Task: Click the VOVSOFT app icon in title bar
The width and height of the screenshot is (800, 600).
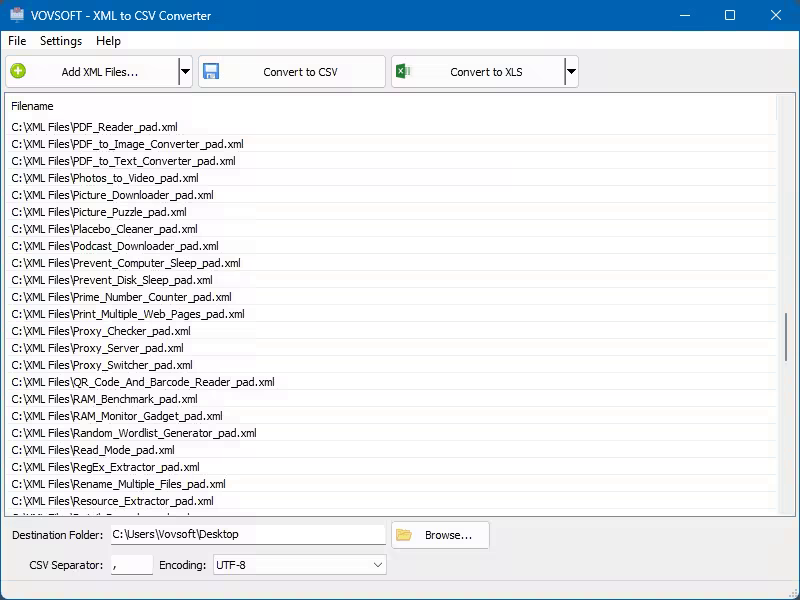Action: point(15,15)
